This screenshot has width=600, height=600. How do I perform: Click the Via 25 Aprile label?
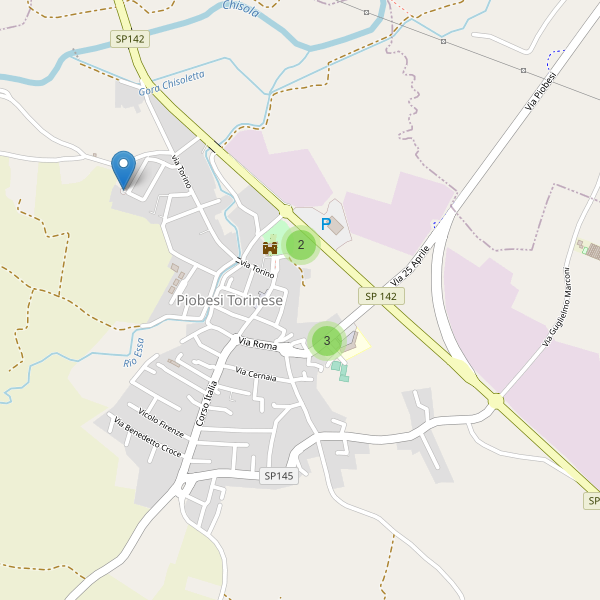point(410,266)
